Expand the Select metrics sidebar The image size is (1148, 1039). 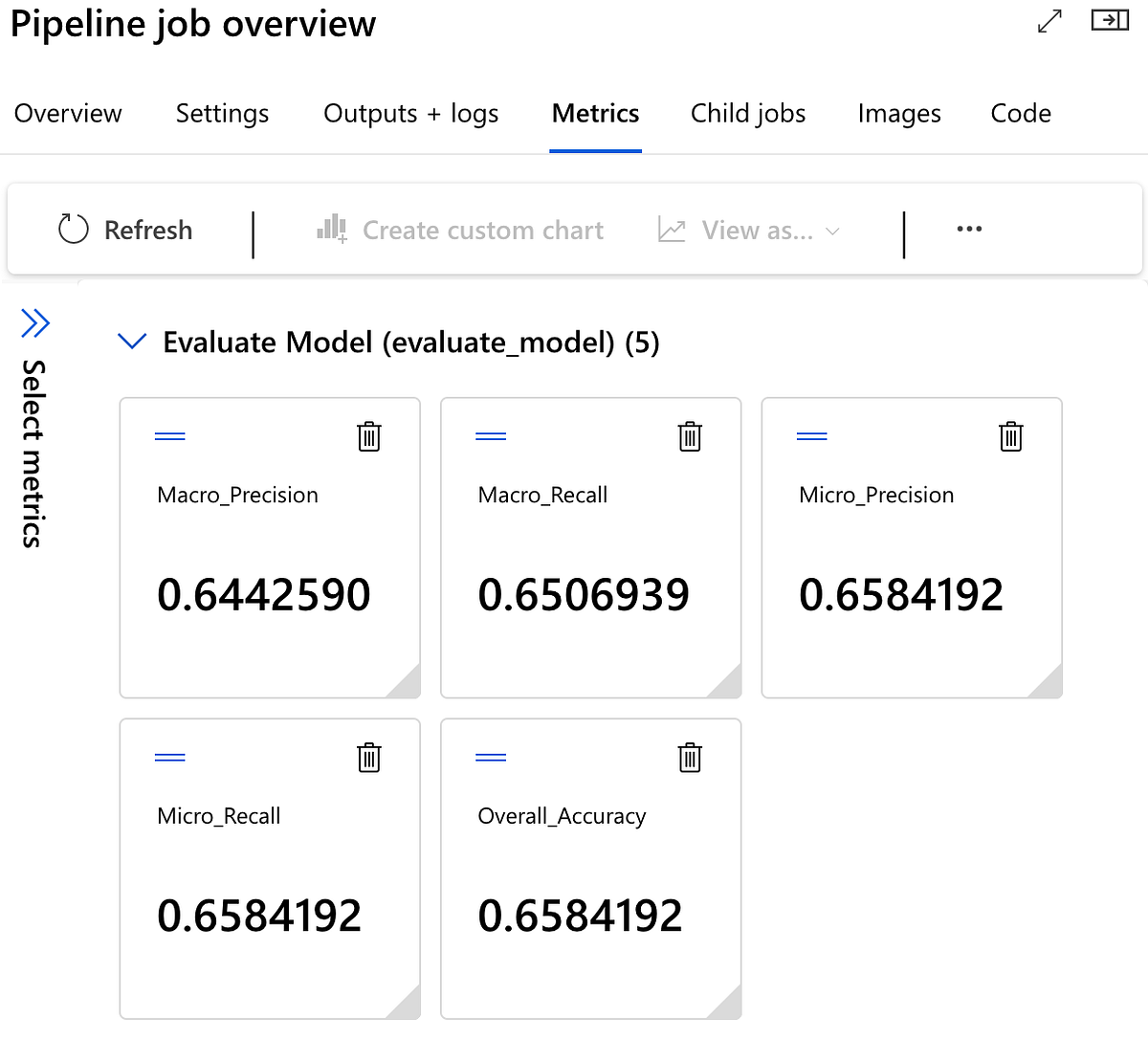point(35,323)
